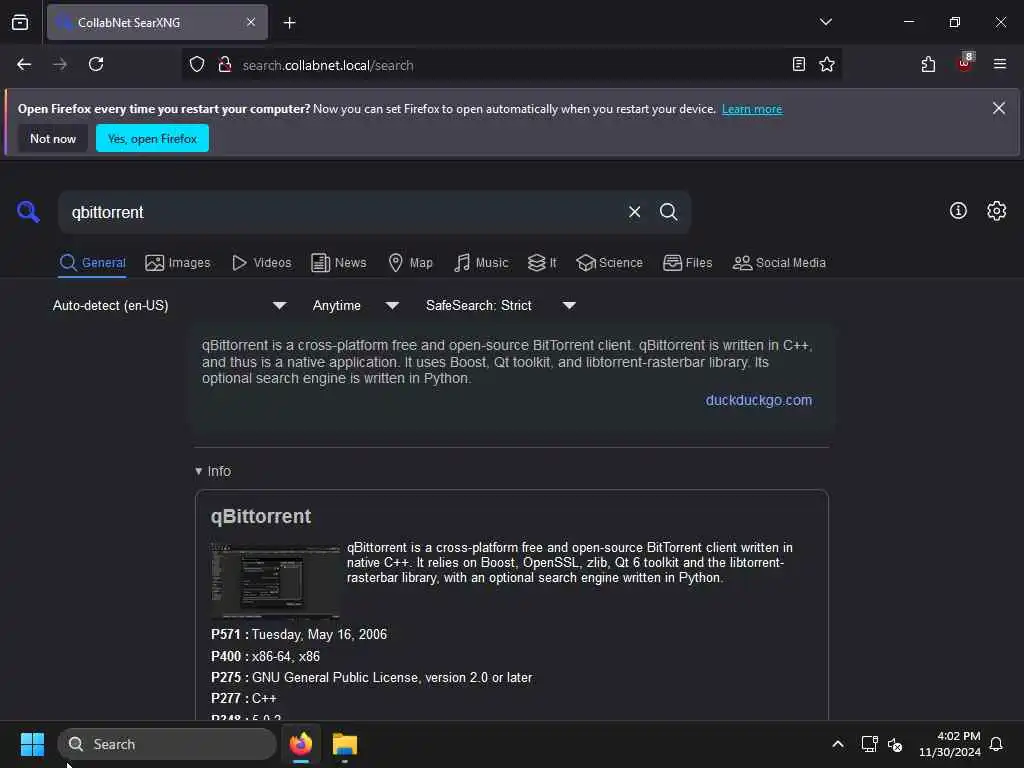Screen dimensions: 1024x768
Task: Click the P571 inception date row
Action: [x=299, y=635]
